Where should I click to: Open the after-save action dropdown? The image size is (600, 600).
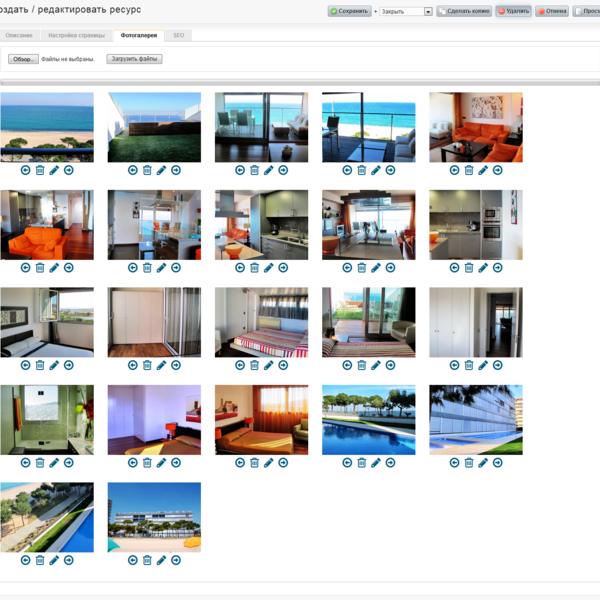[406, 11]
